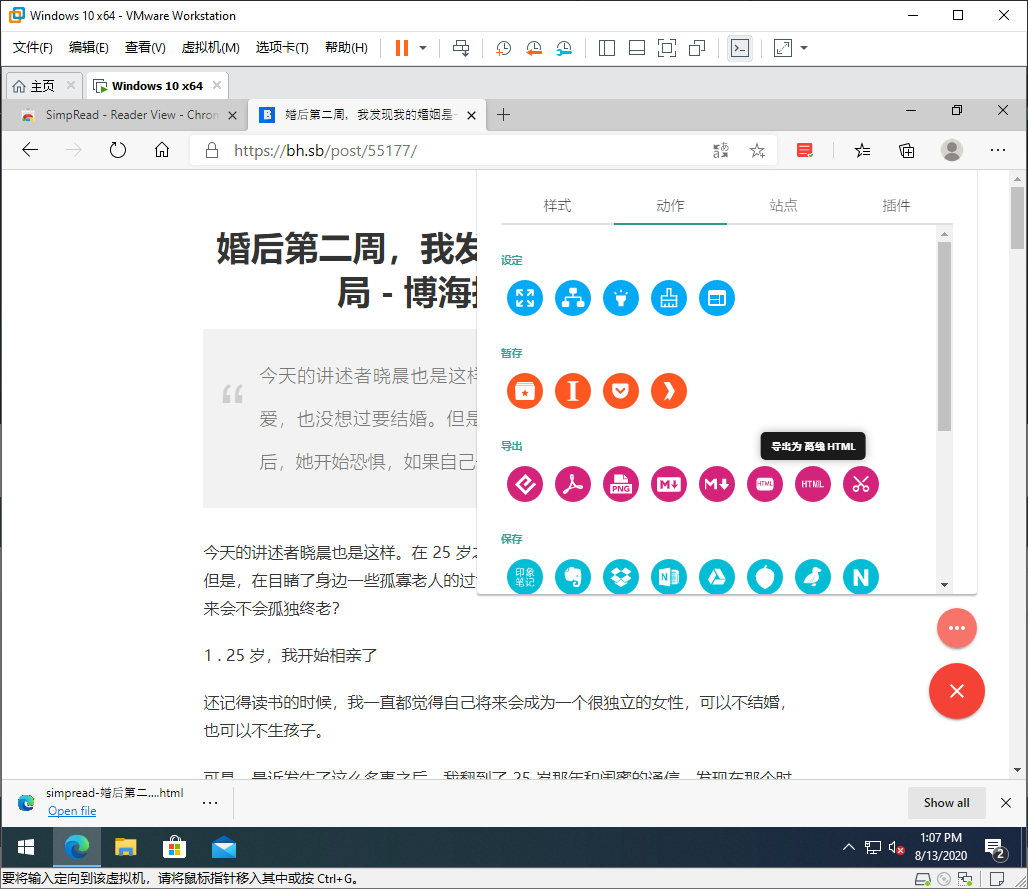Export the article as PDF
1028x889 pixels.
pyautogui.click(x=572, y=484)
